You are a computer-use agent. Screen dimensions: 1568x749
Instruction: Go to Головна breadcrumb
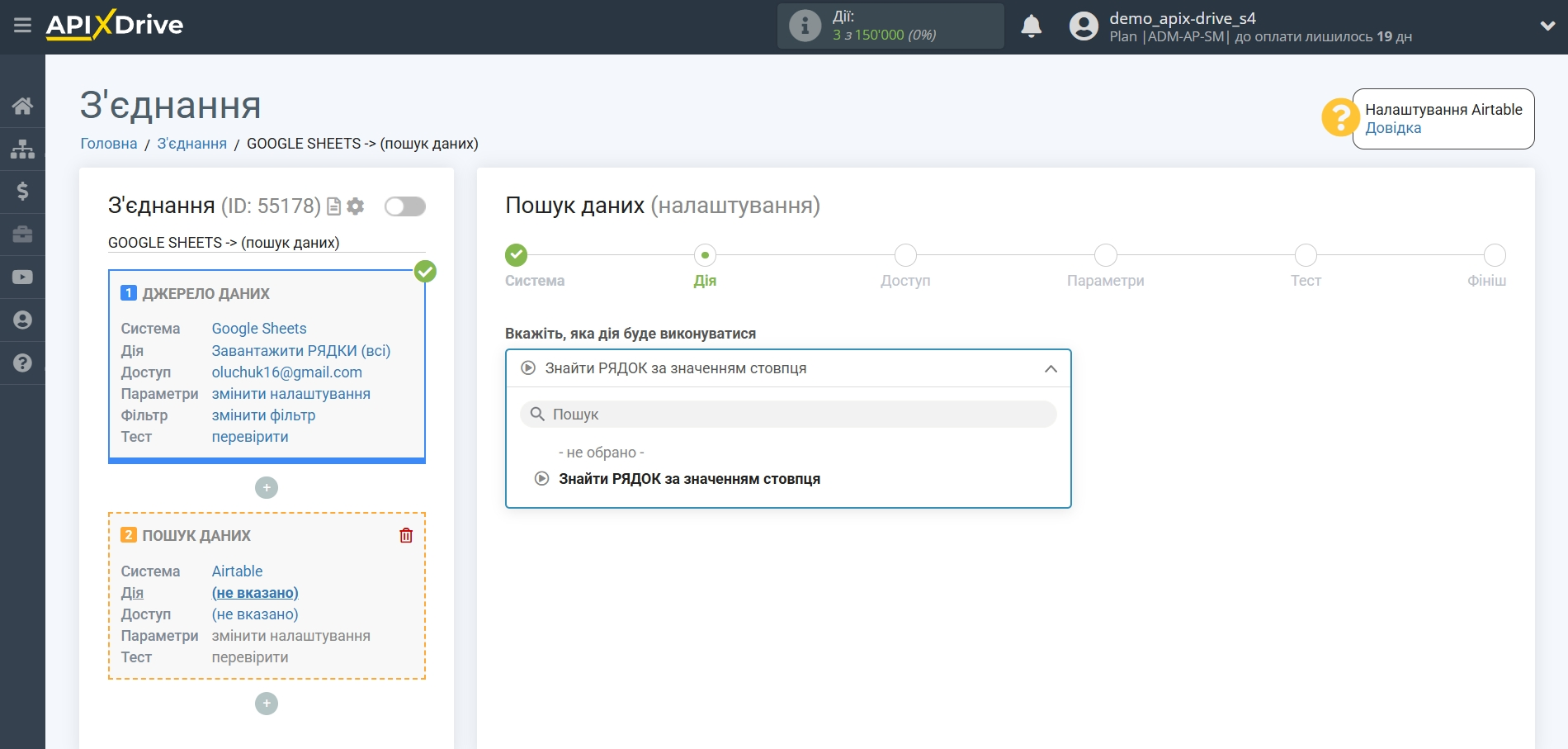tap(109, 144)
